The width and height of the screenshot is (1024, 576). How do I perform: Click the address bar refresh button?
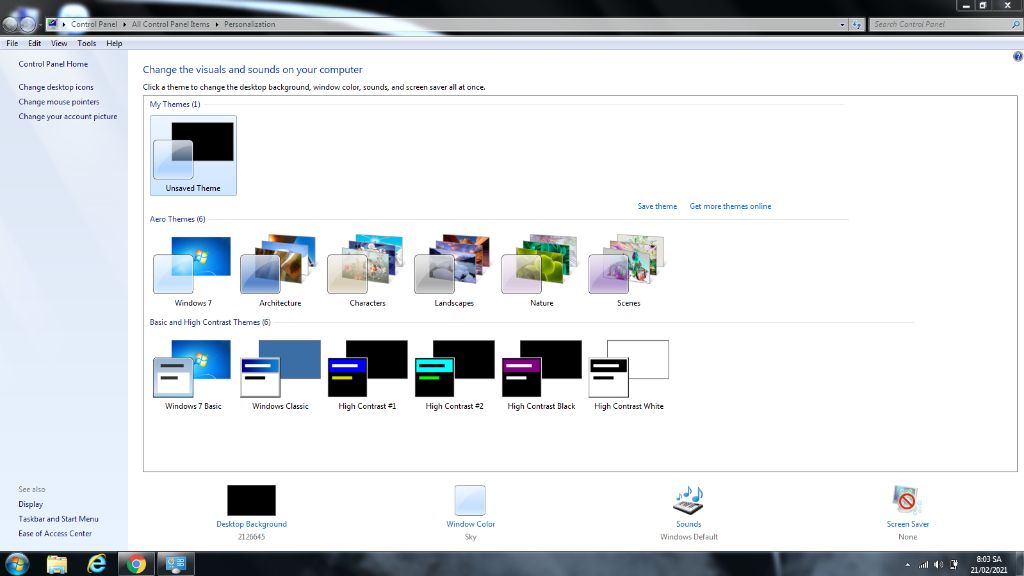click(x=857, y=25)
